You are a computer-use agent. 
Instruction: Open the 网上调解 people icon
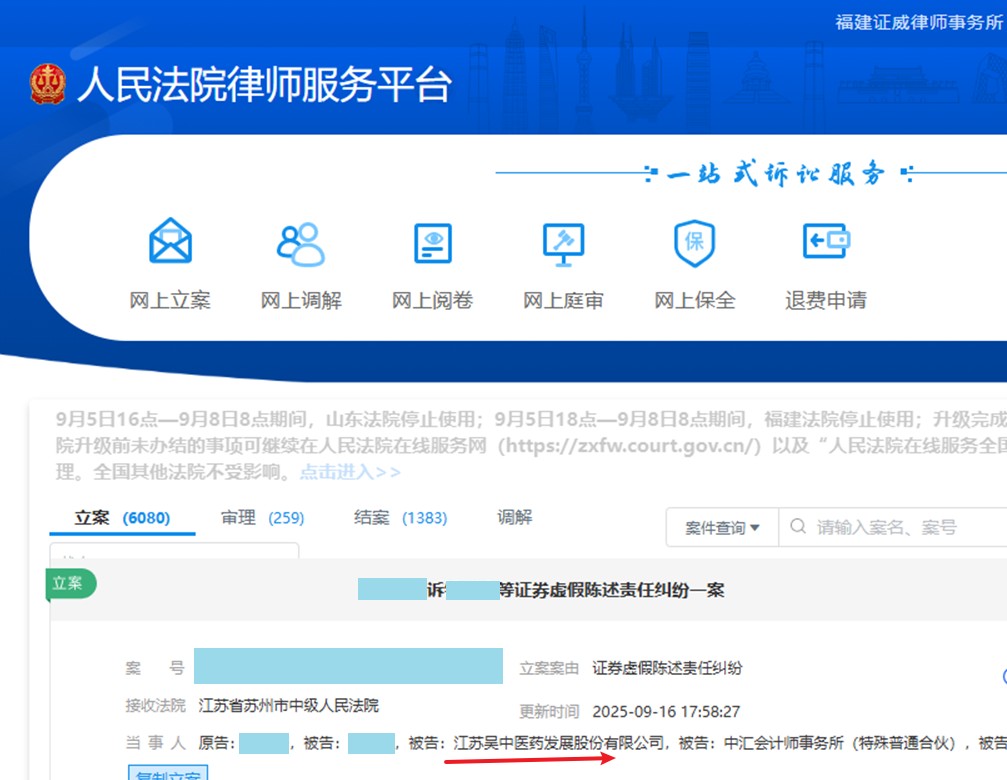(x=301, y=243)
